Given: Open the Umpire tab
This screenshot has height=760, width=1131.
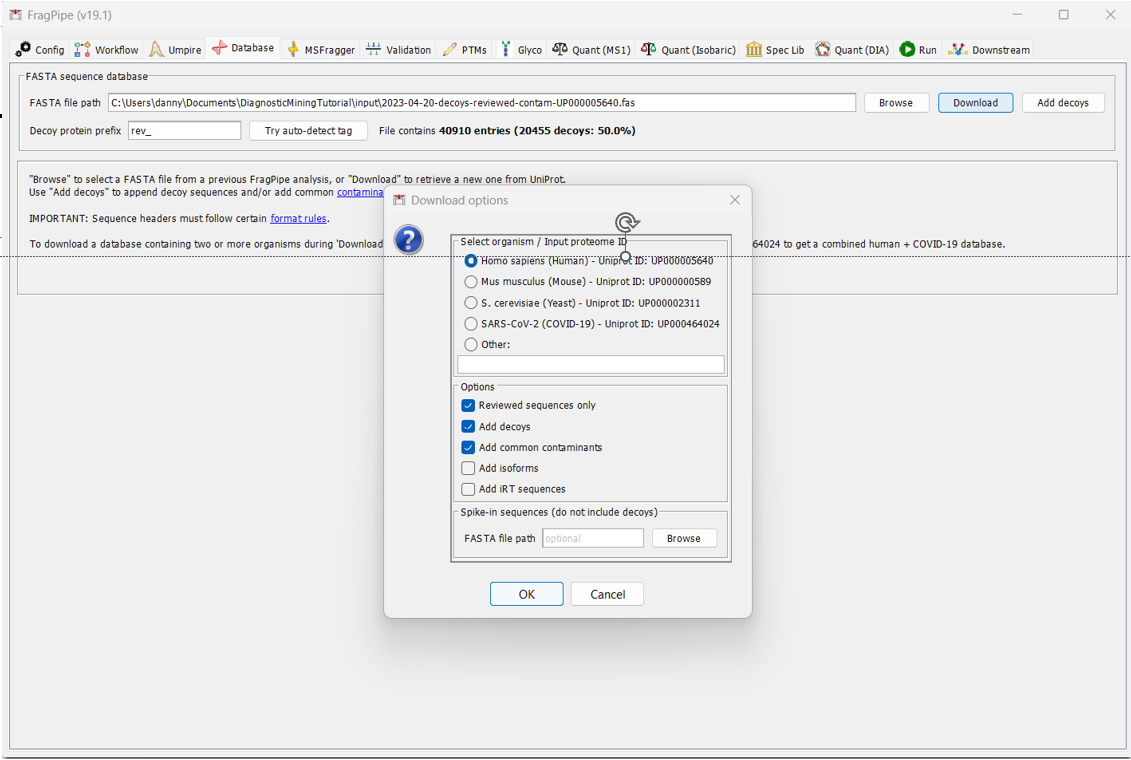Looking at the screenshot, I should pyautogui.click(x=175, y=50).
